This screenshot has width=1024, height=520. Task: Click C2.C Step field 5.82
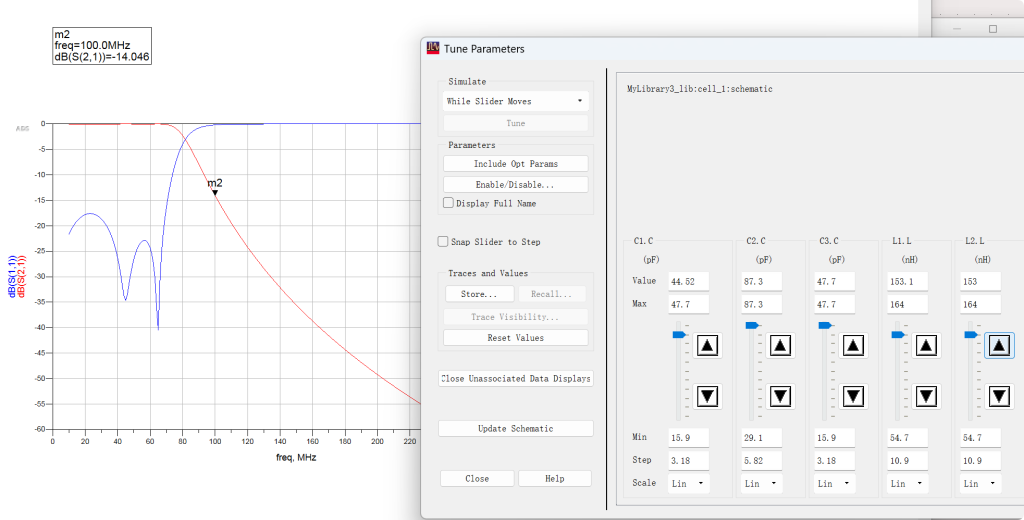(761, 461)
